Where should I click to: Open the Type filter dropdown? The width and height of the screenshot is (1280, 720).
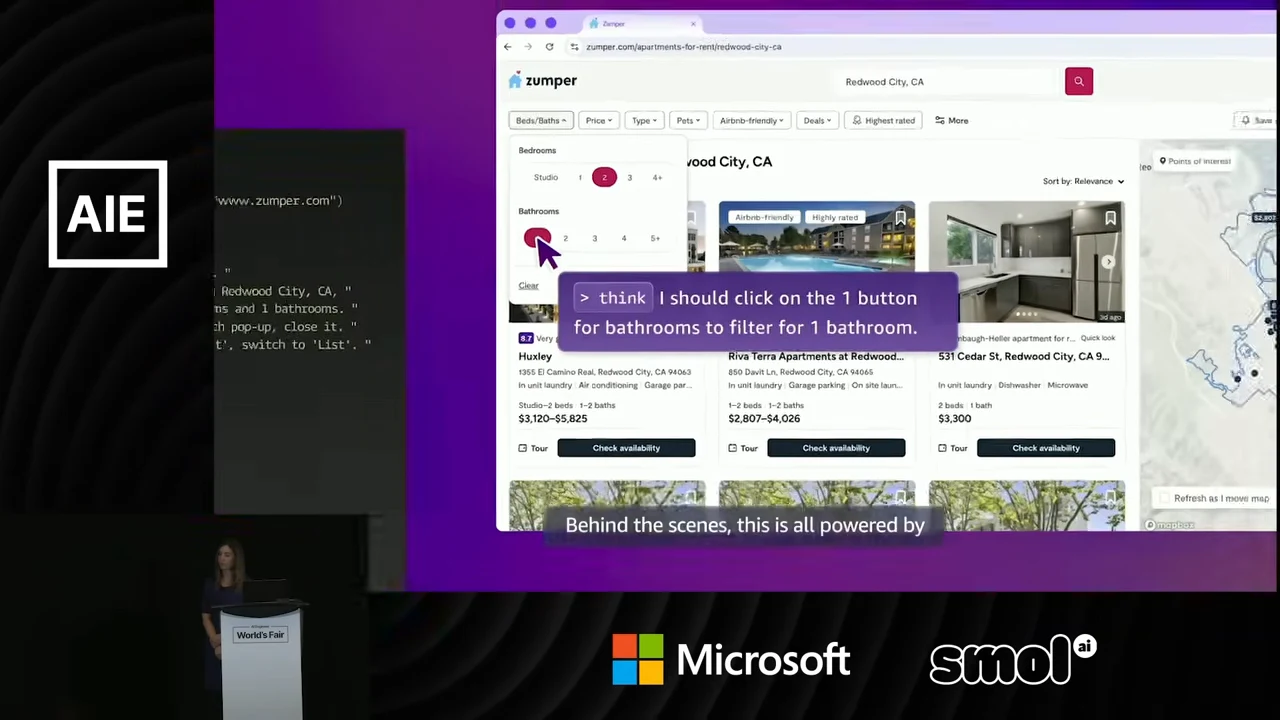pos(644,120)
